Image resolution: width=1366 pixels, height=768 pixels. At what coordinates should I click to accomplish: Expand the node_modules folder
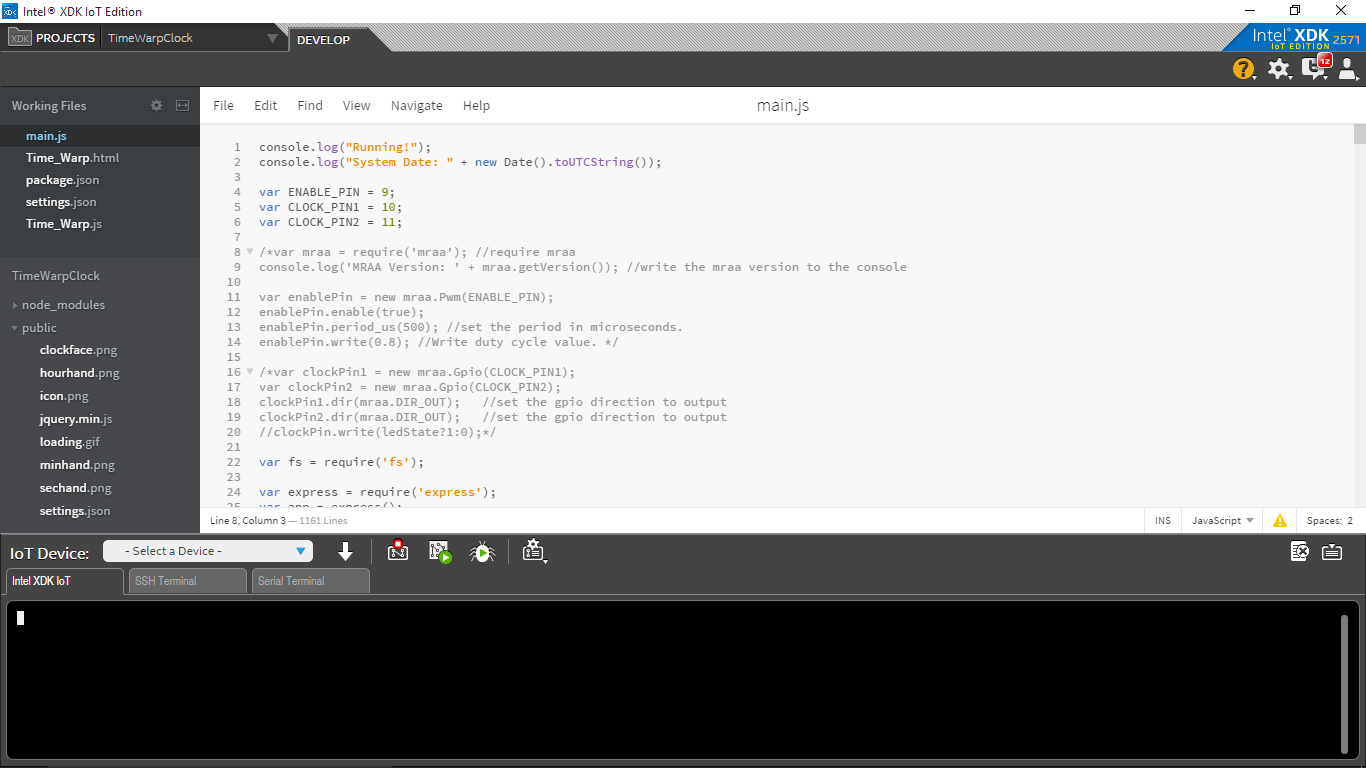(15, 305)
